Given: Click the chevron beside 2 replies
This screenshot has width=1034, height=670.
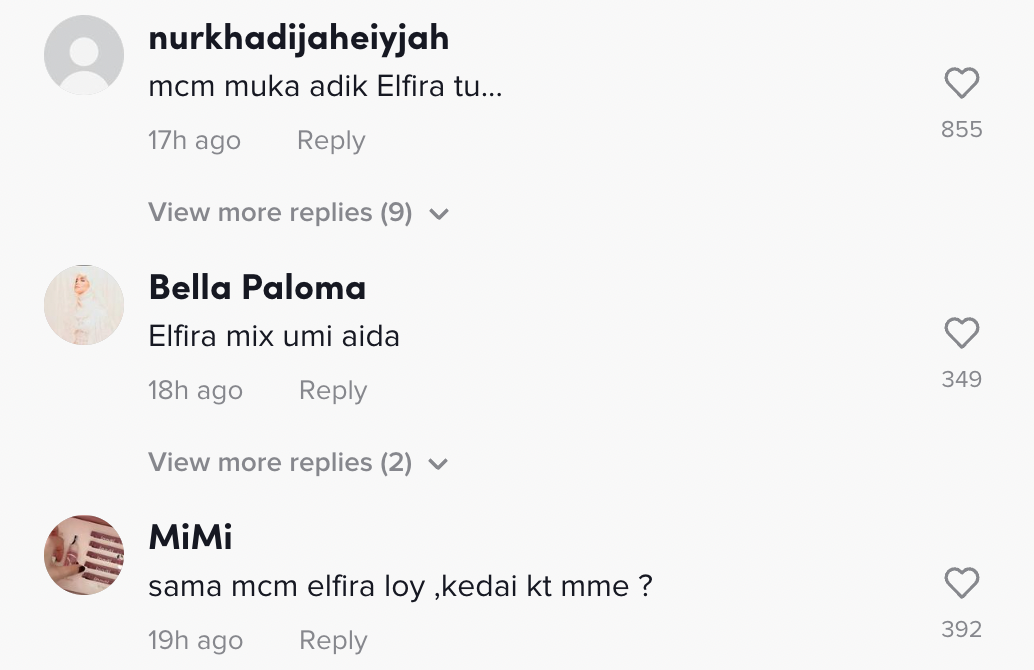Looking at the screenshot, I should (438, 464).
